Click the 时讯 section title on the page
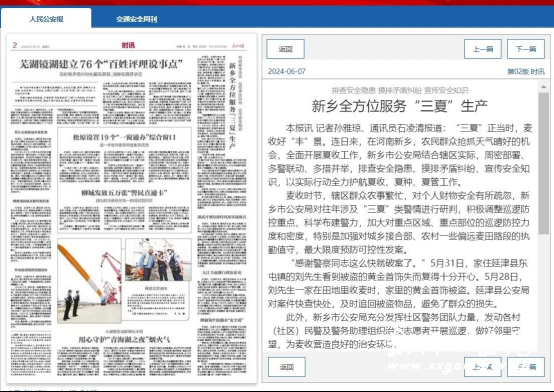Screen dimensions: 554x392 [128, 45]
